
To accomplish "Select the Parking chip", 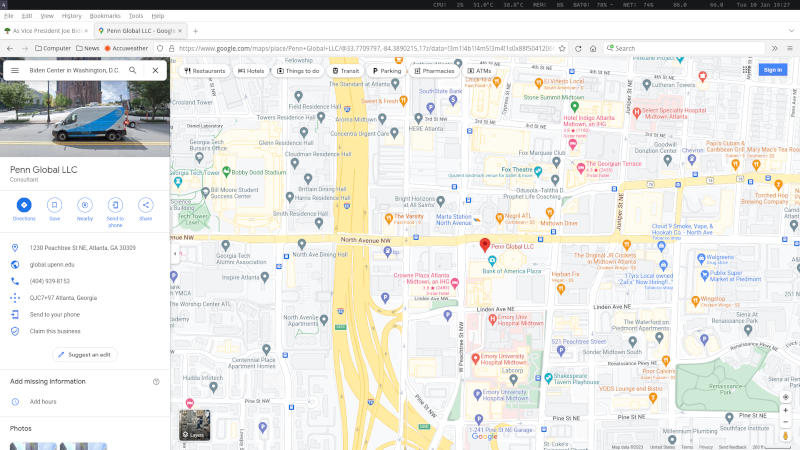I will (x=387, y=71).
